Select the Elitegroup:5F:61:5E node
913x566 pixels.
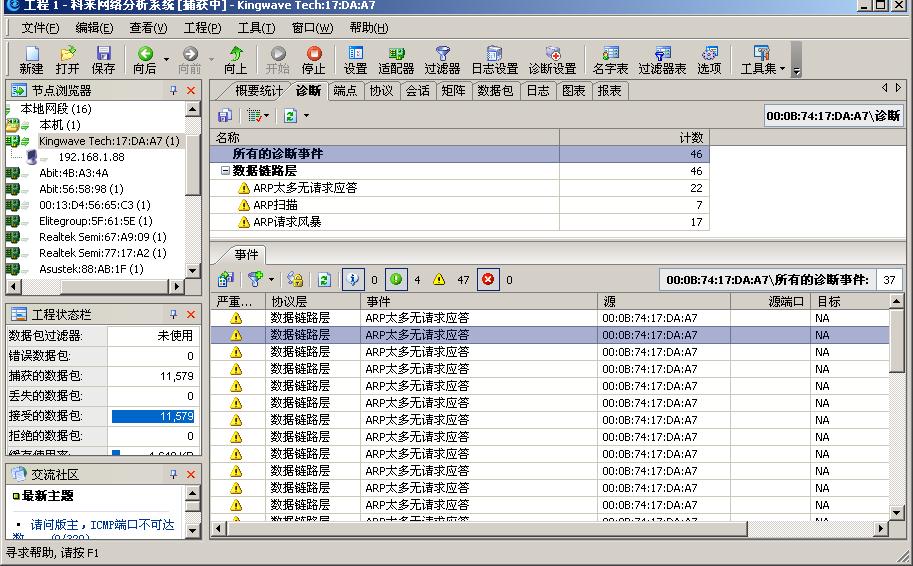95,221
